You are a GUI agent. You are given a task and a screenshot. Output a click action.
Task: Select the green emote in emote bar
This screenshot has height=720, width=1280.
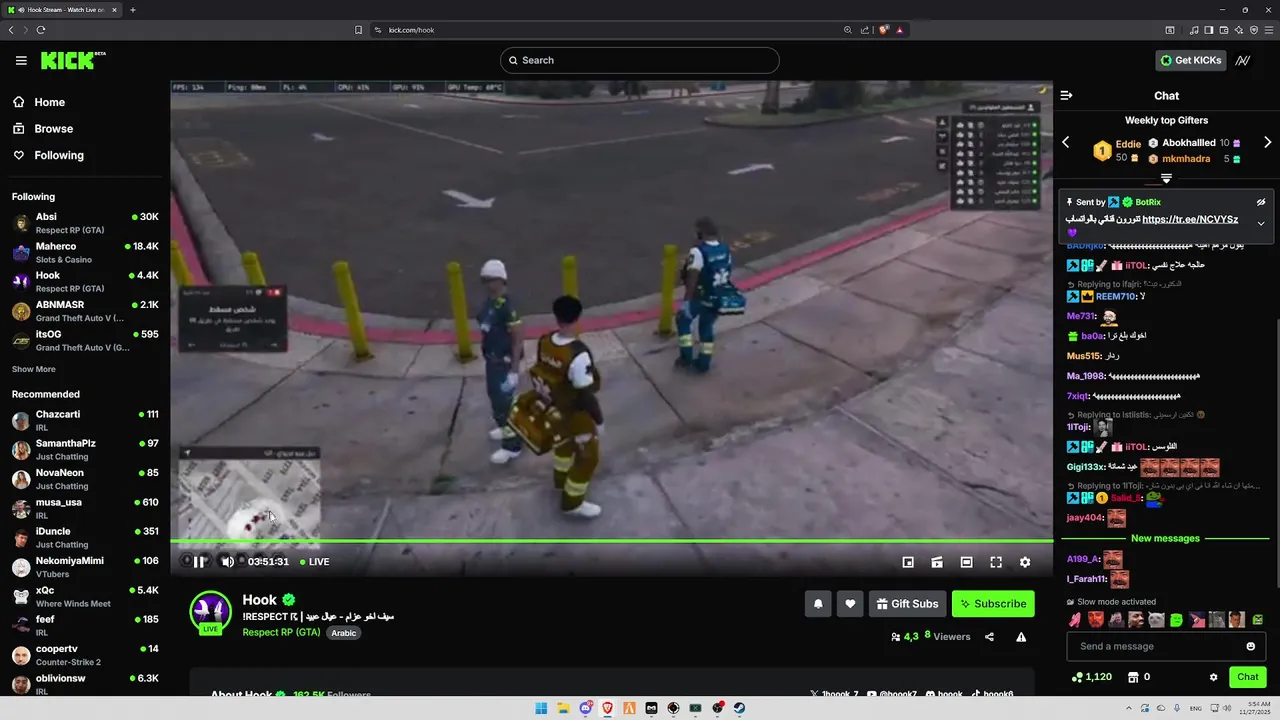click(x=1176, y=620)
